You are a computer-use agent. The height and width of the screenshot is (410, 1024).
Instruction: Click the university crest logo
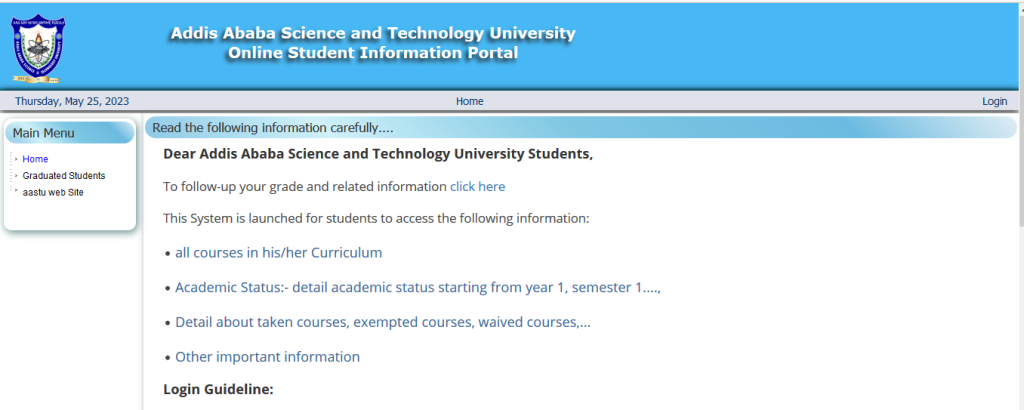point(38,47)
